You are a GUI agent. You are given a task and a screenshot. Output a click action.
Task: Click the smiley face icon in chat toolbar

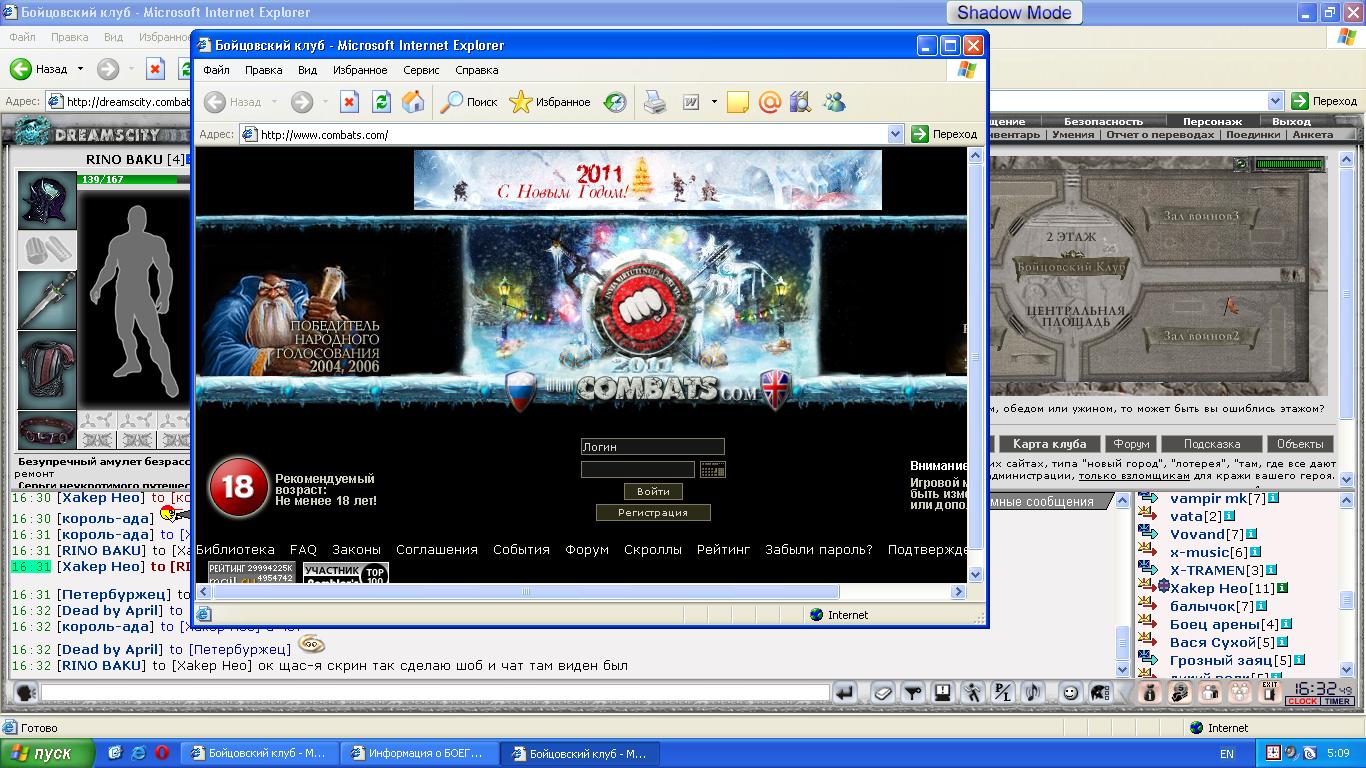tap(1071, 692)
